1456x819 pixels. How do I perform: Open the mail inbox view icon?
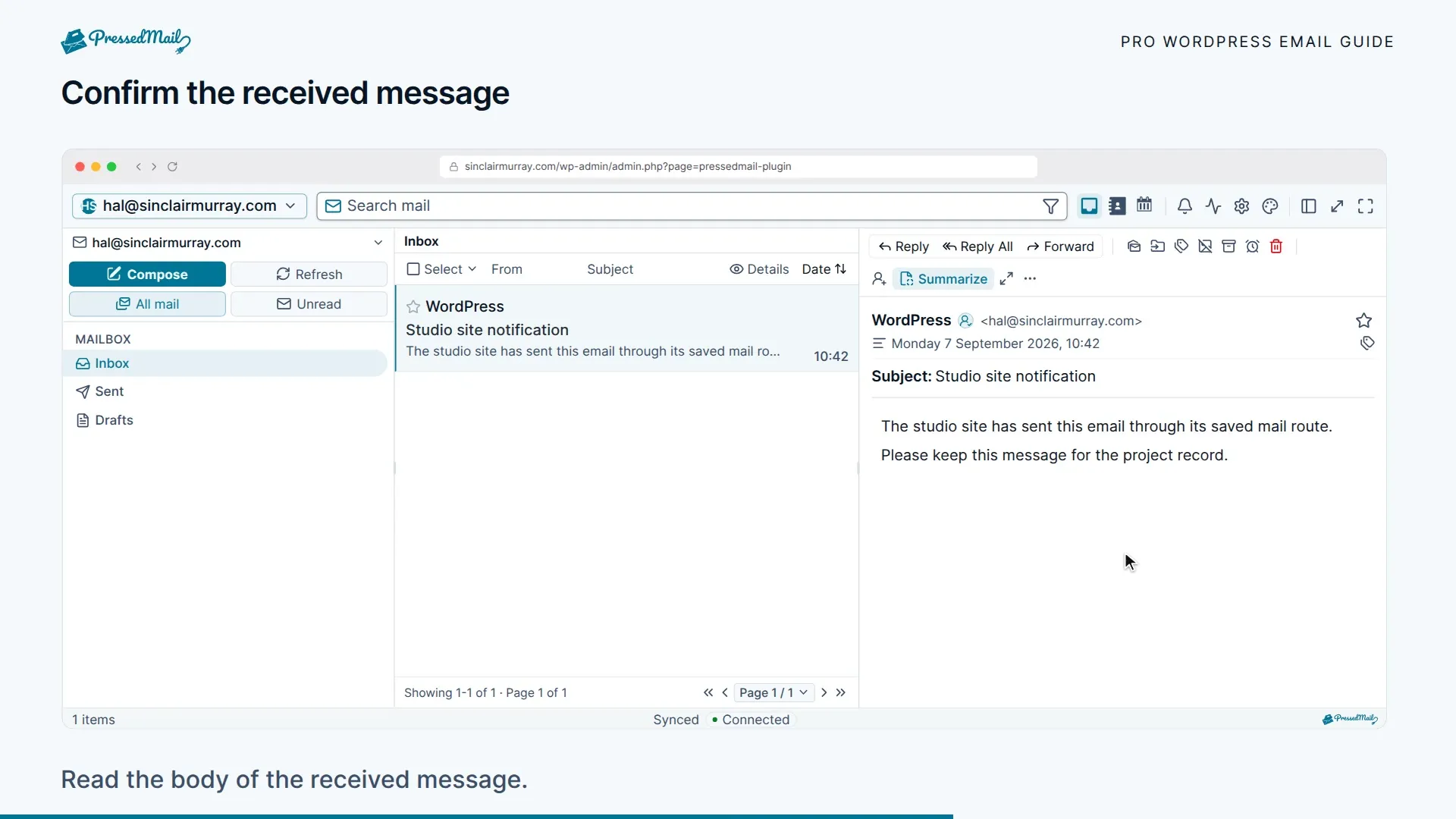(1089, 206)
